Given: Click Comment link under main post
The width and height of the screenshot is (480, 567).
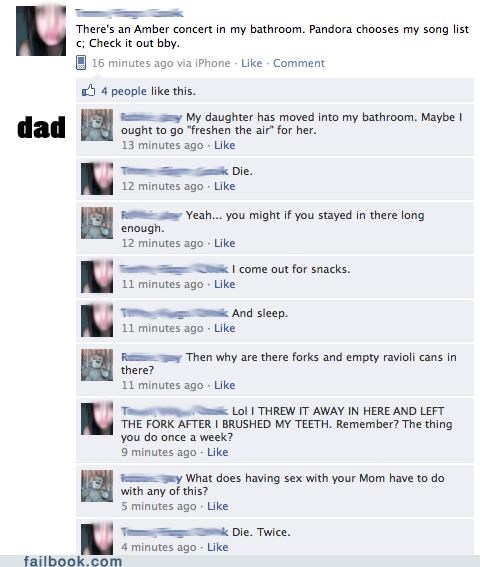Looking at the screenshot, I should click(299, 63).
